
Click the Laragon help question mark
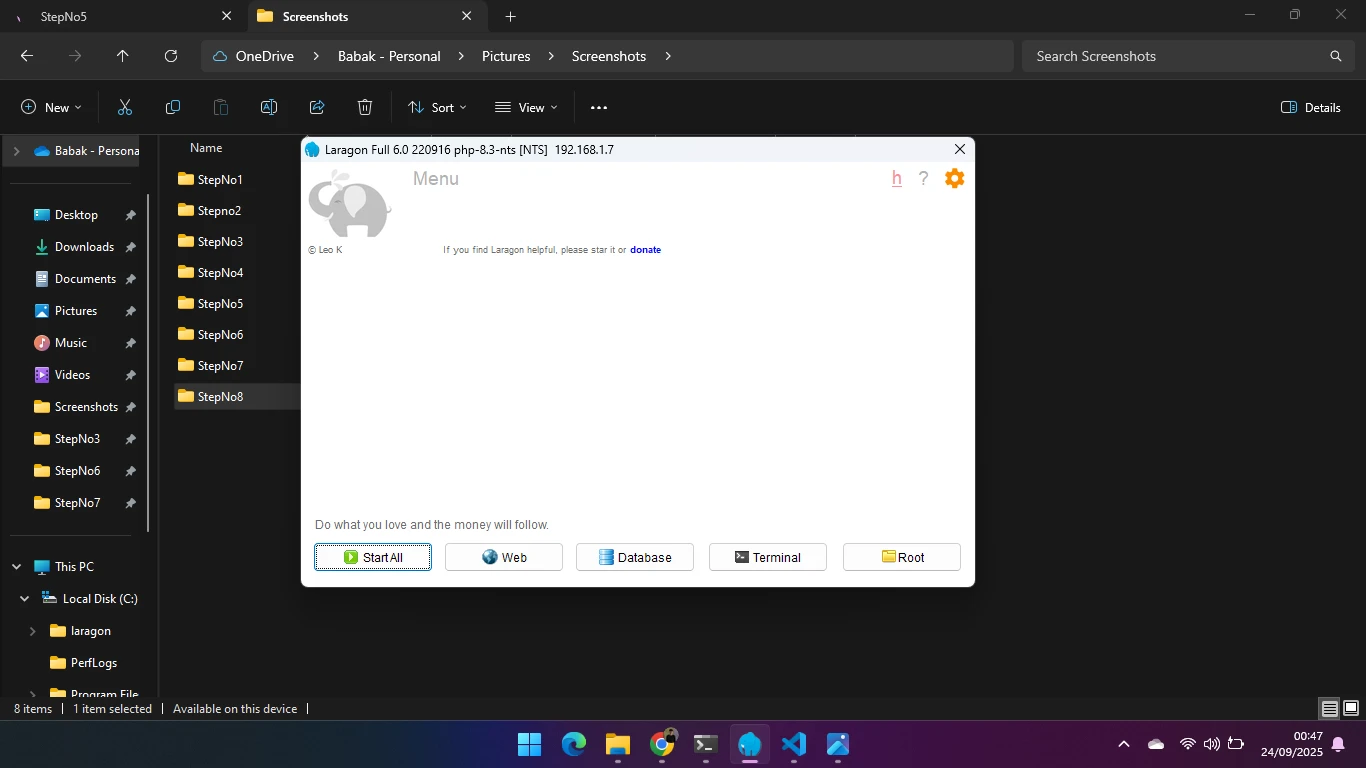click(923, 178)
